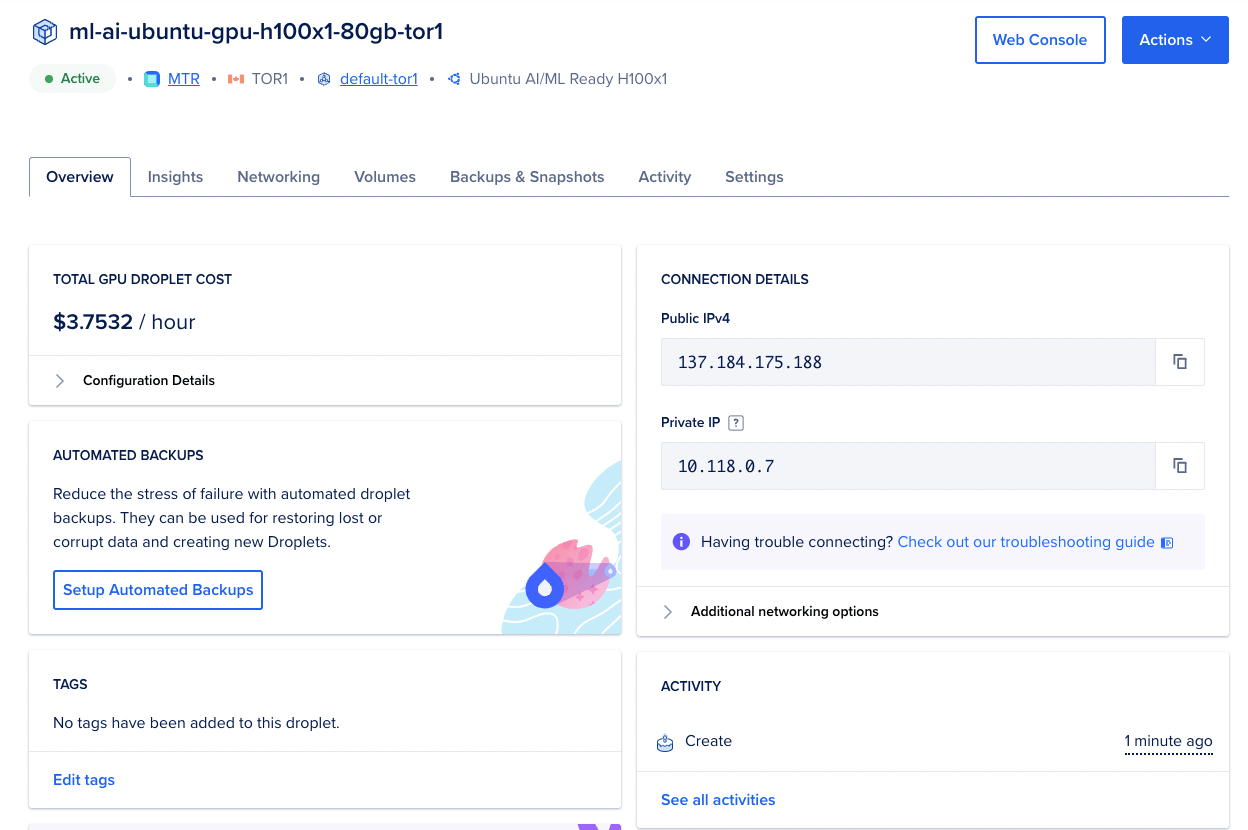
Task: Open the Backups & Snapshots tab
Action: pos(527,177)
